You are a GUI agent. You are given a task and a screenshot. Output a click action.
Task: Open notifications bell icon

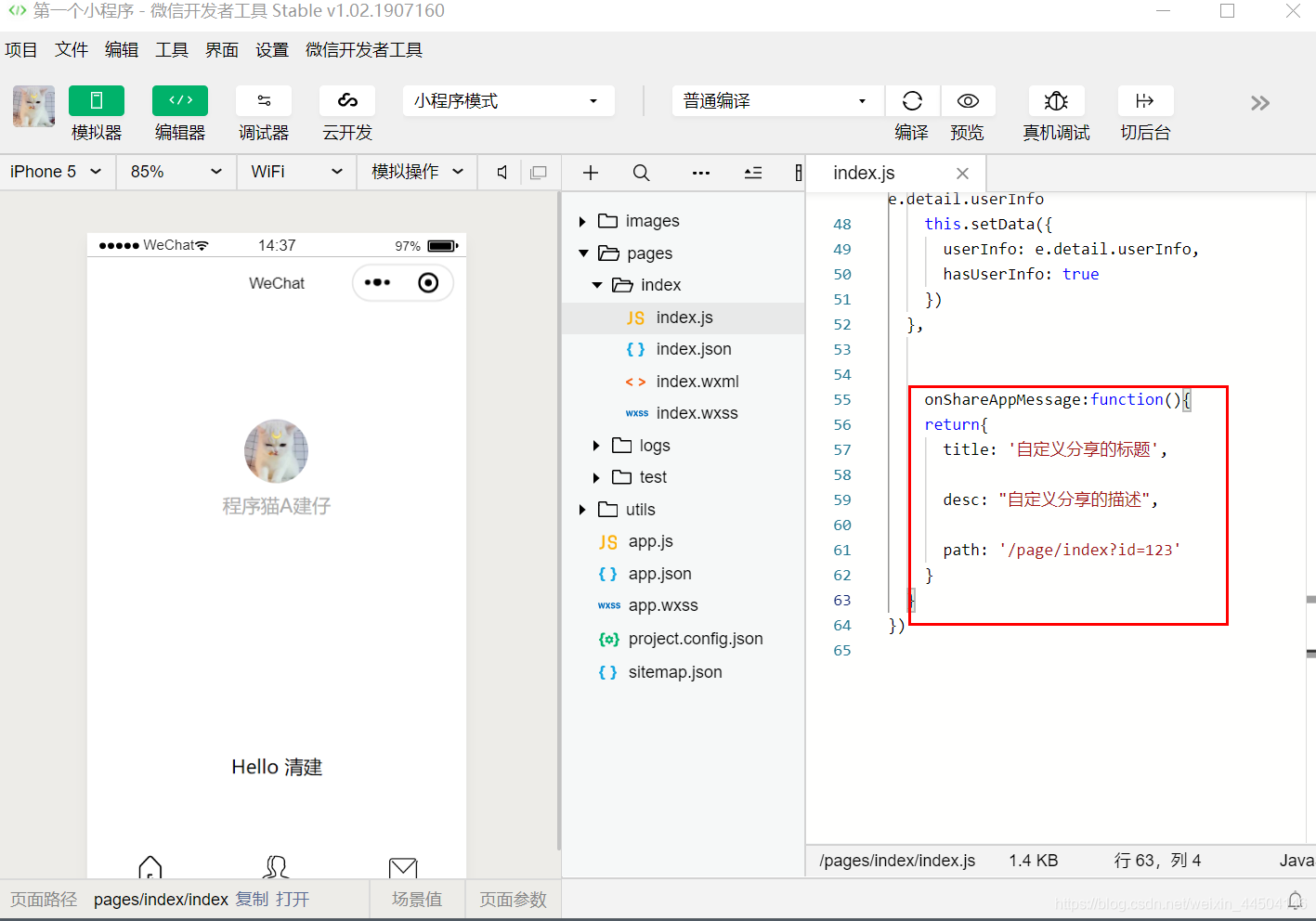point(1295,901)
